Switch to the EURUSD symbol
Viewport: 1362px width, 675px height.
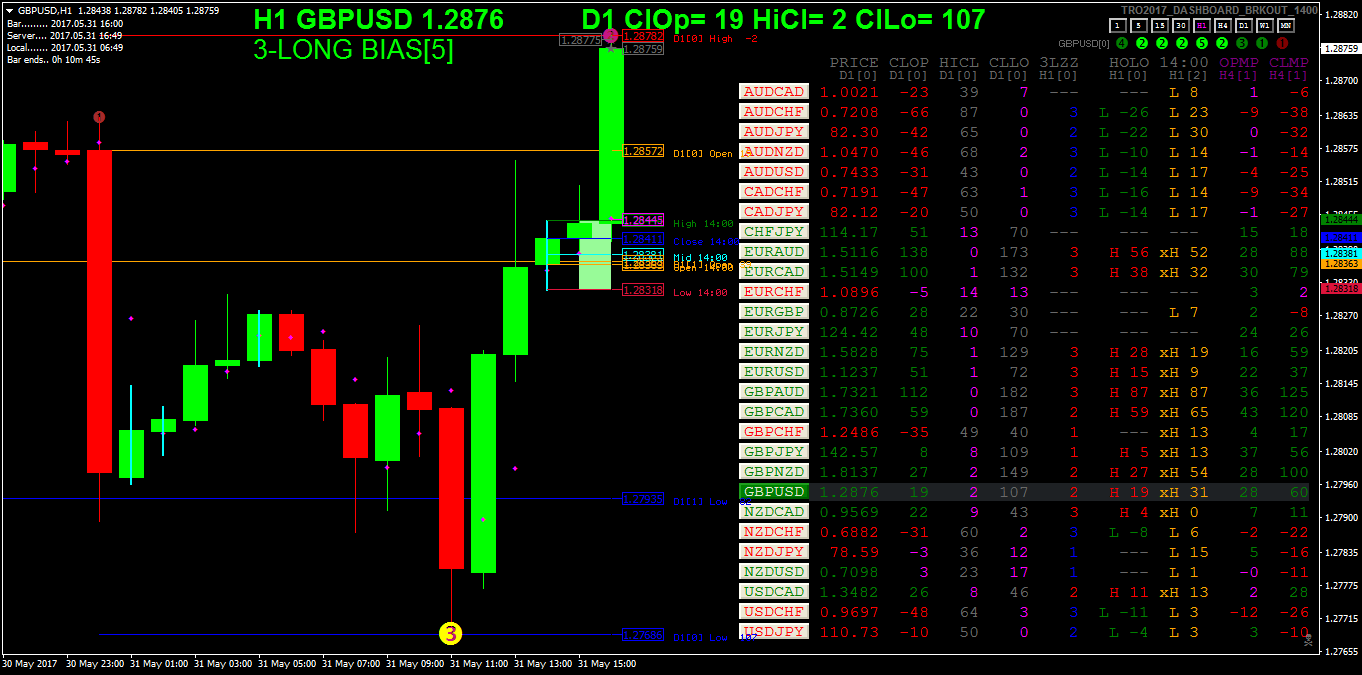(x=774, y=371)
